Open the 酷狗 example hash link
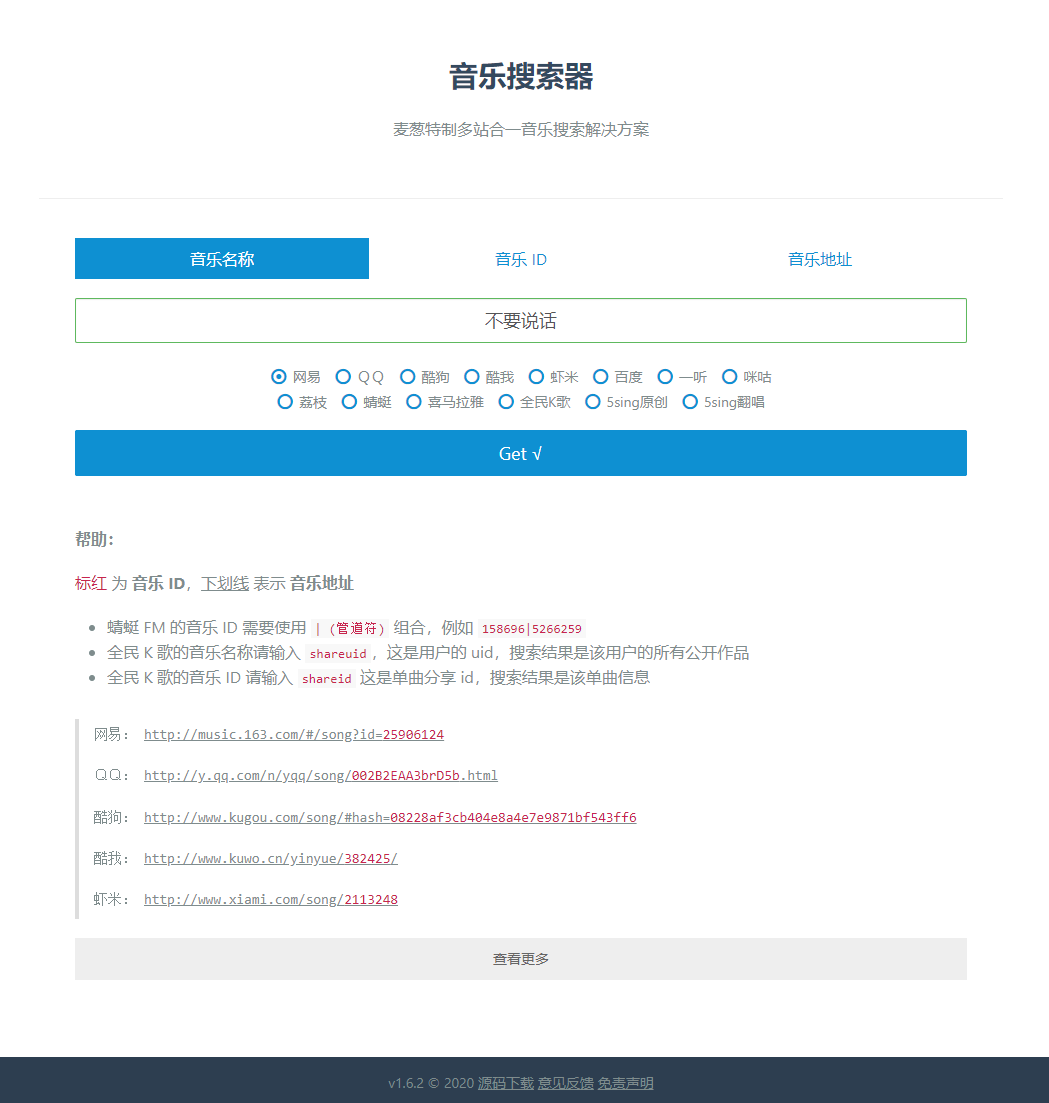The width and height of the screenshot is (1049, 1103). 389,817
